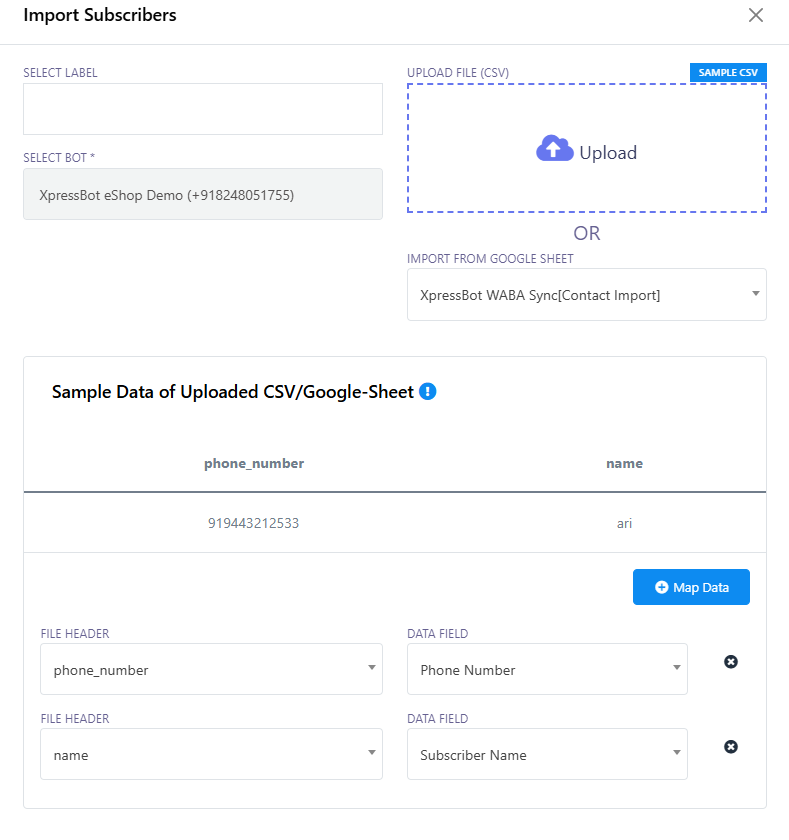Click the 919443212533 sample cell
Screen dimensions: 789x840
[254, 523]
